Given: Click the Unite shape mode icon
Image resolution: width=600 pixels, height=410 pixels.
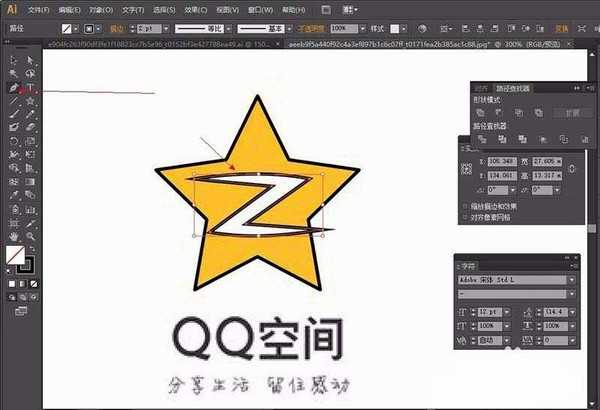Looking at the screenshot, I should click(x=481, y=113).
